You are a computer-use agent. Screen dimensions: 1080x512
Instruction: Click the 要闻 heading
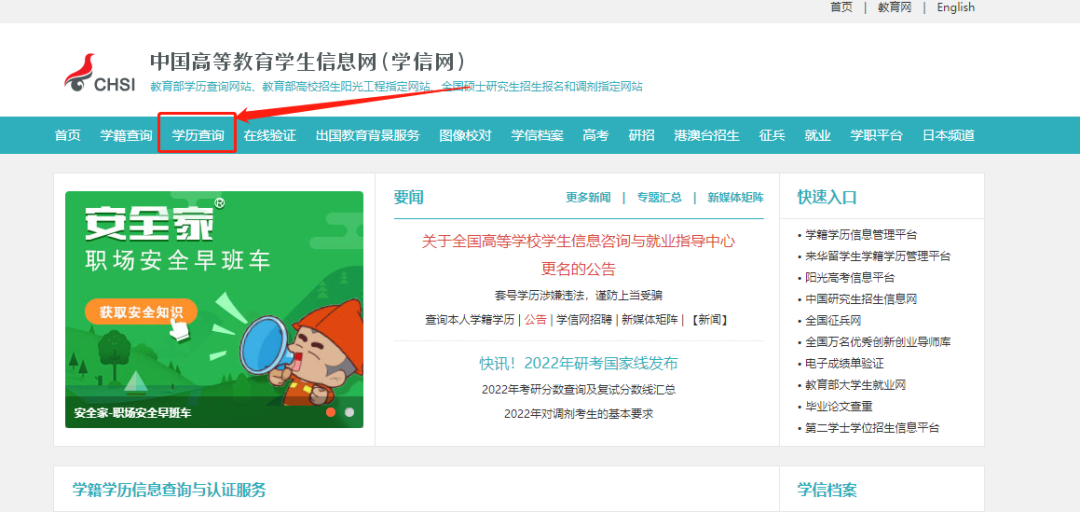[408, 197]
